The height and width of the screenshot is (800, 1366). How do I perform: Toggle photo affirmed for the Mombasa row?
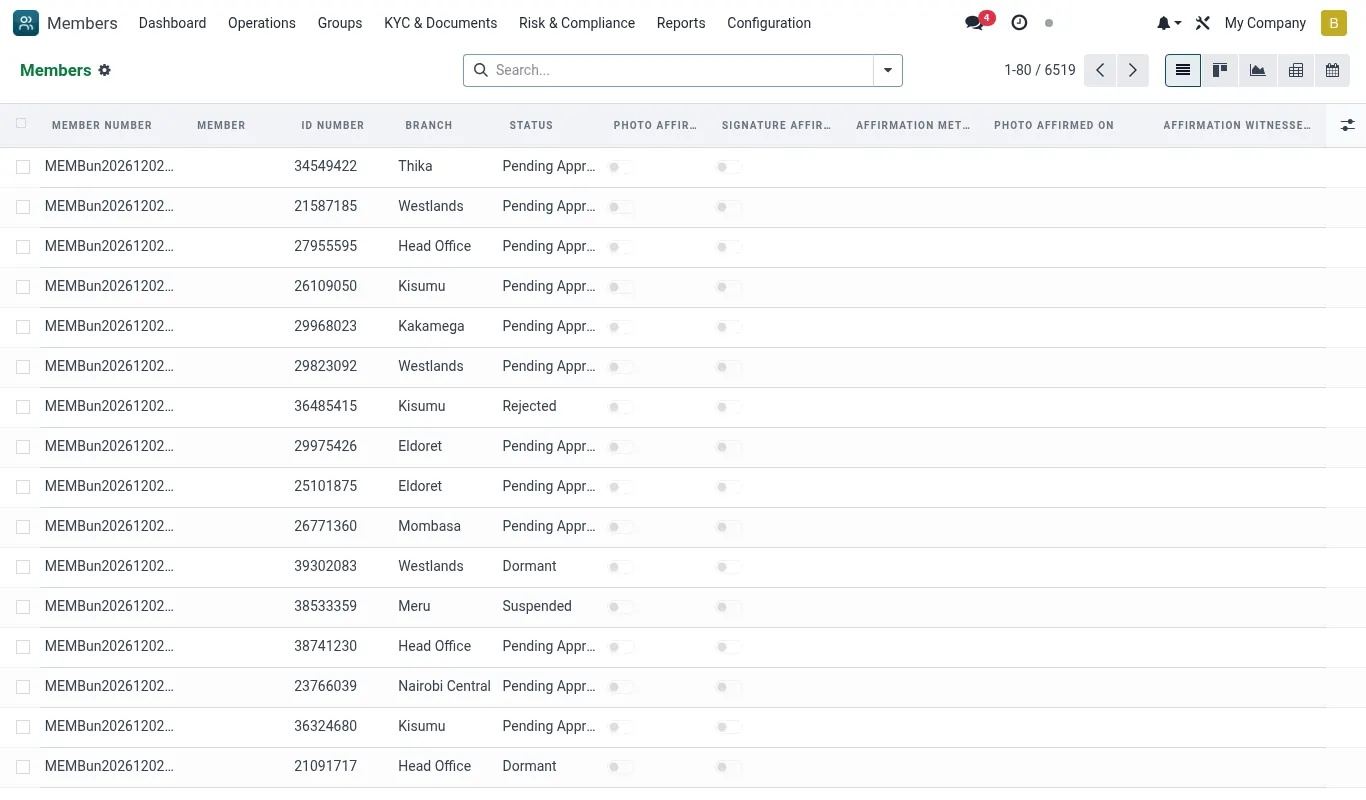(x=621, y=527)
